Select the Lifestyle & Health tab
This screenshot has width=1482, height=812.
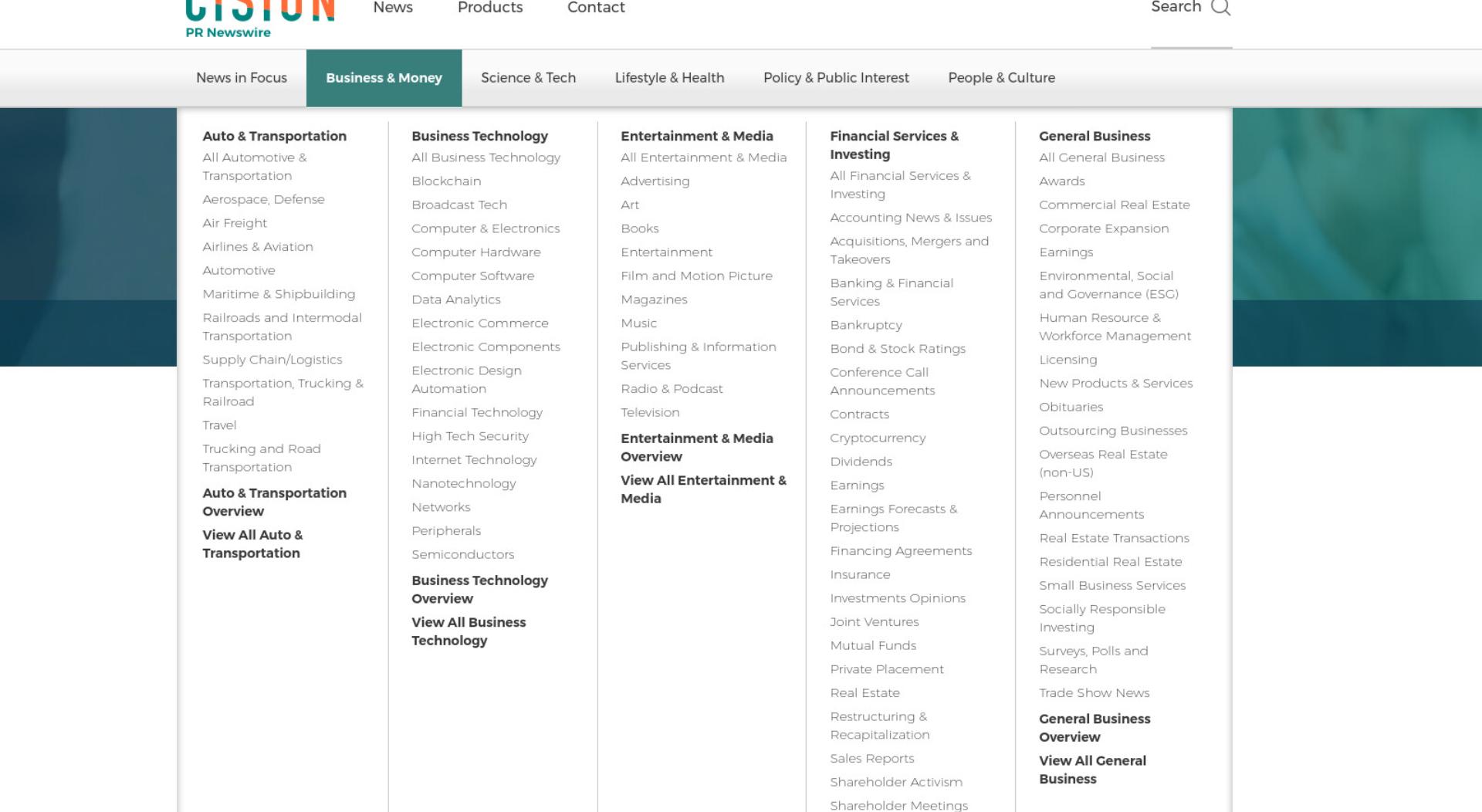669,78
